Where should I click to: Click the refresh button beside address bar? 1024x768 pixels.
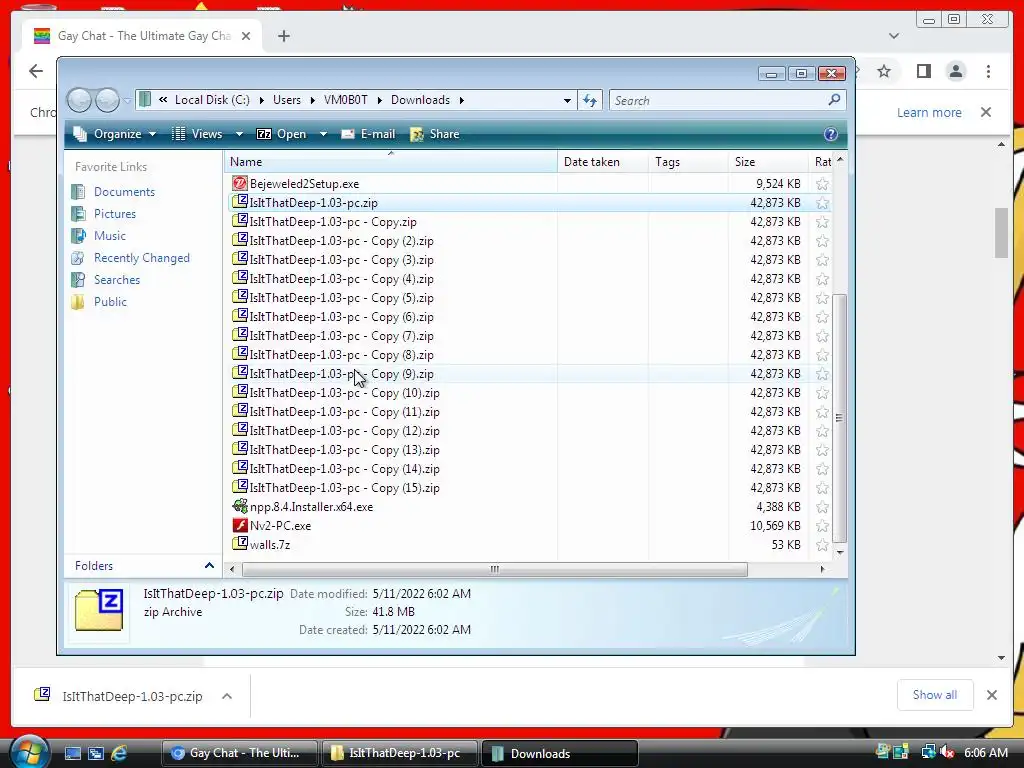(590, 100)
